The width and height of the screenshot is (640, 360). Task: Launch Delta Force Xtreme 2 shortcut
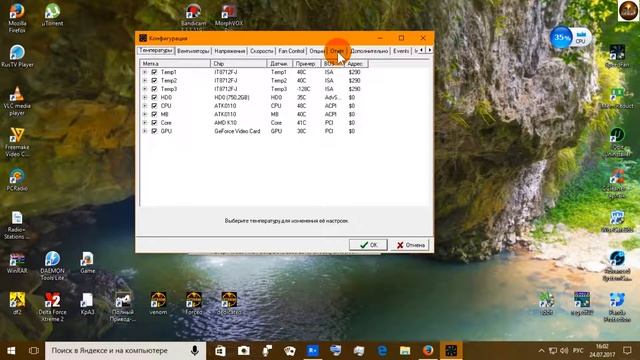[52, 307]
